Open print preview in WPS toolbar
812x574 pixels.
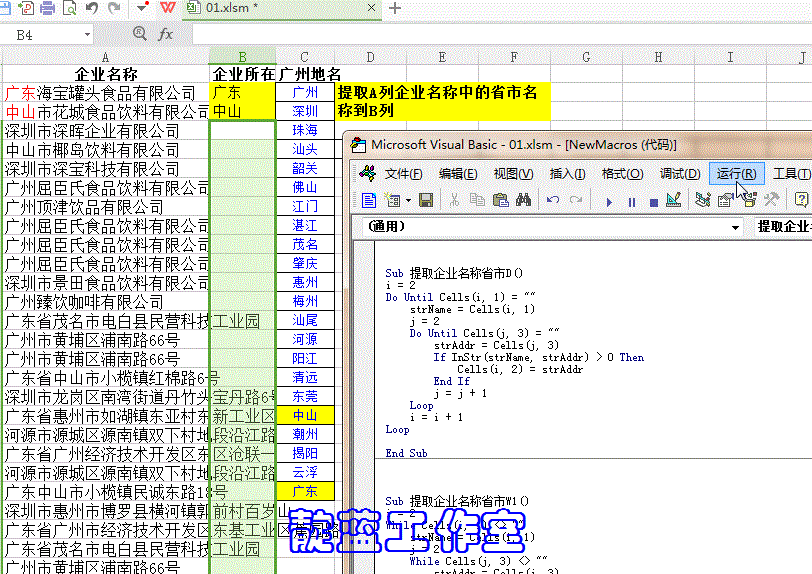coord(69,8)
